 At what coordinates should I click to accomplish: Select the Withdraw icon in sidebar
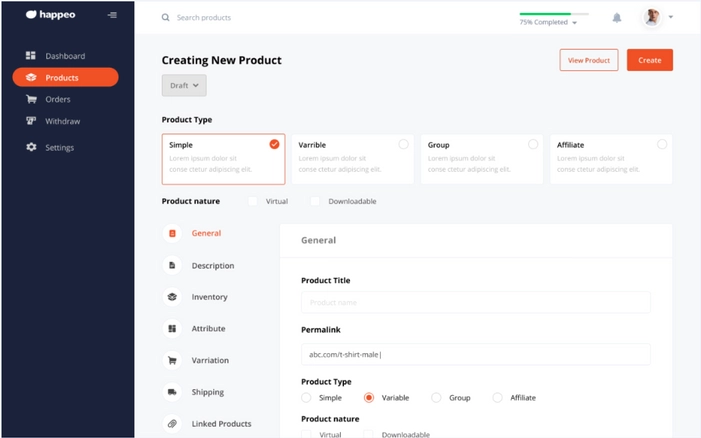point(31,121)
